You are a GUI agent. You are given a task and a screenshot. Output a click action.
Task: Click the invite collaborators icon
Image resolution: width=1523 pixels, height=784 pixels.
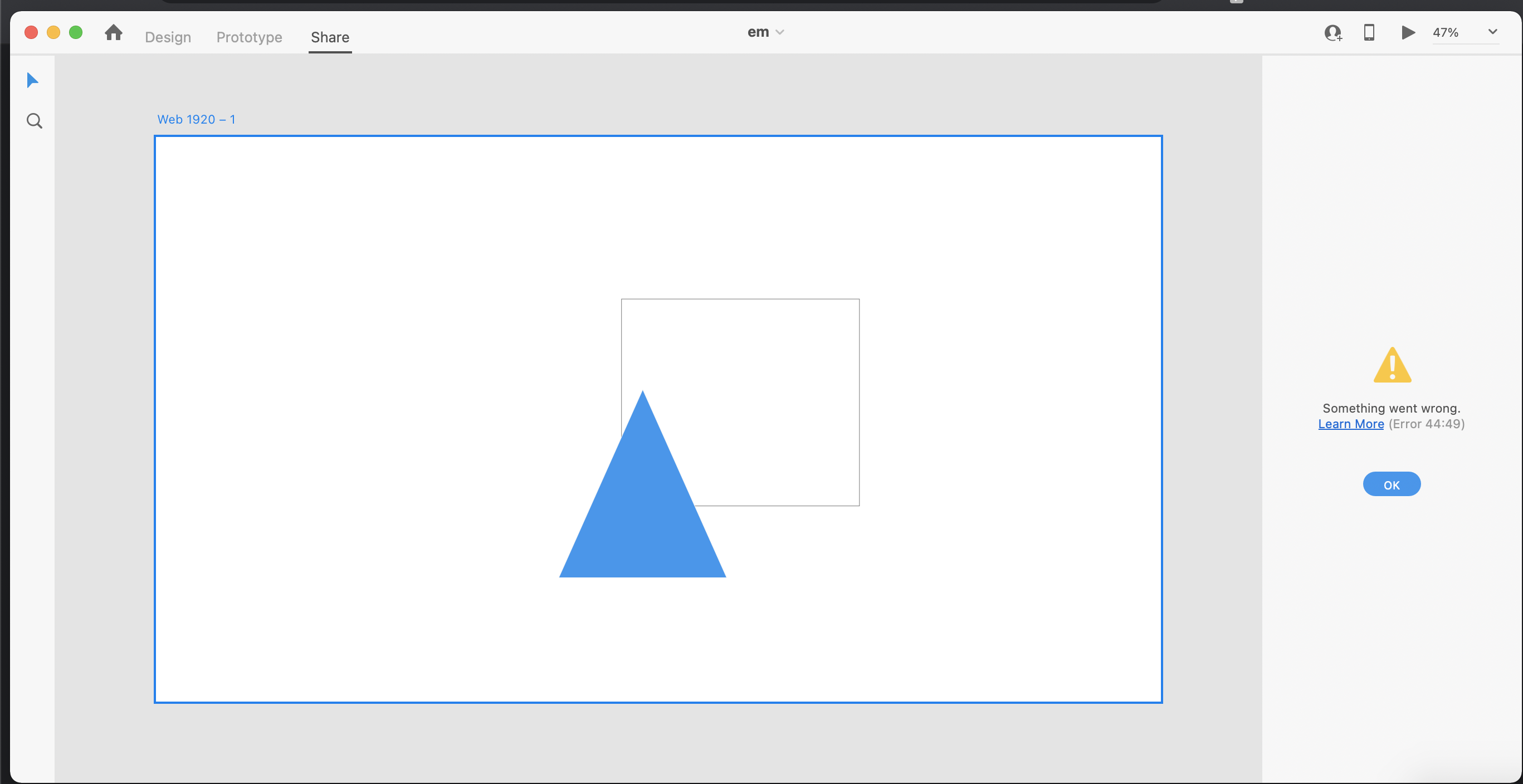pos(1332,33)
